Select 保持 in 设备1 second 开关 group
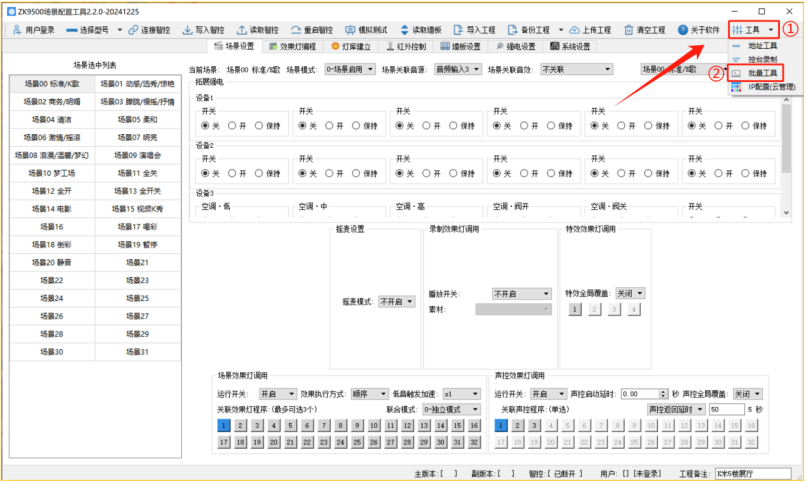This screenshot has width=807, height=483. 365,126
